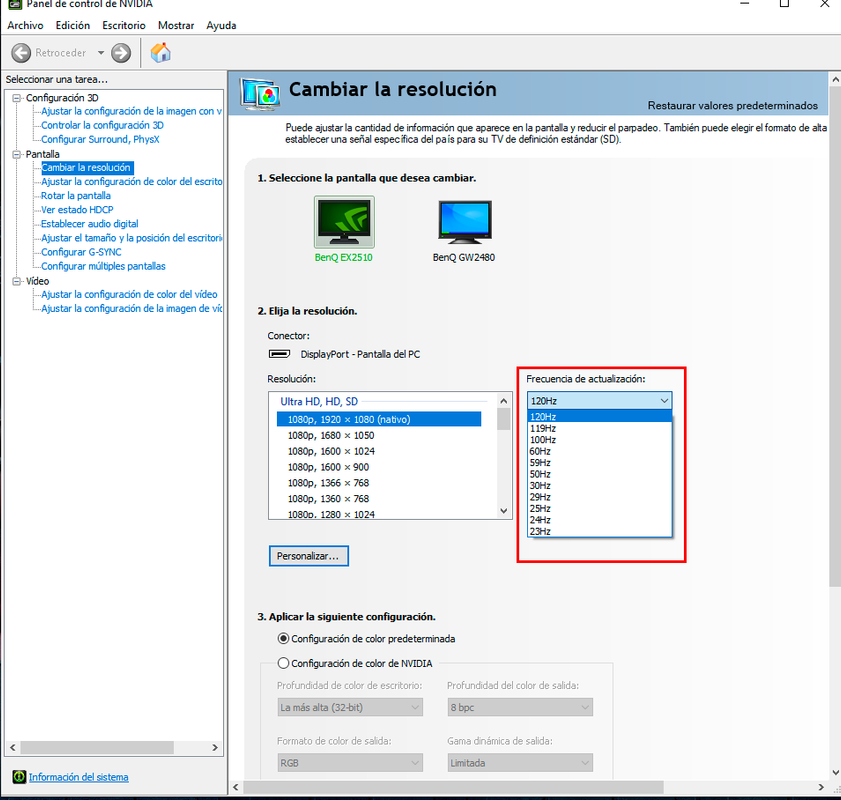
Task: Choose 100Hz from the refresh rate list
Action: pyautogui.click(x=600, y=440)
